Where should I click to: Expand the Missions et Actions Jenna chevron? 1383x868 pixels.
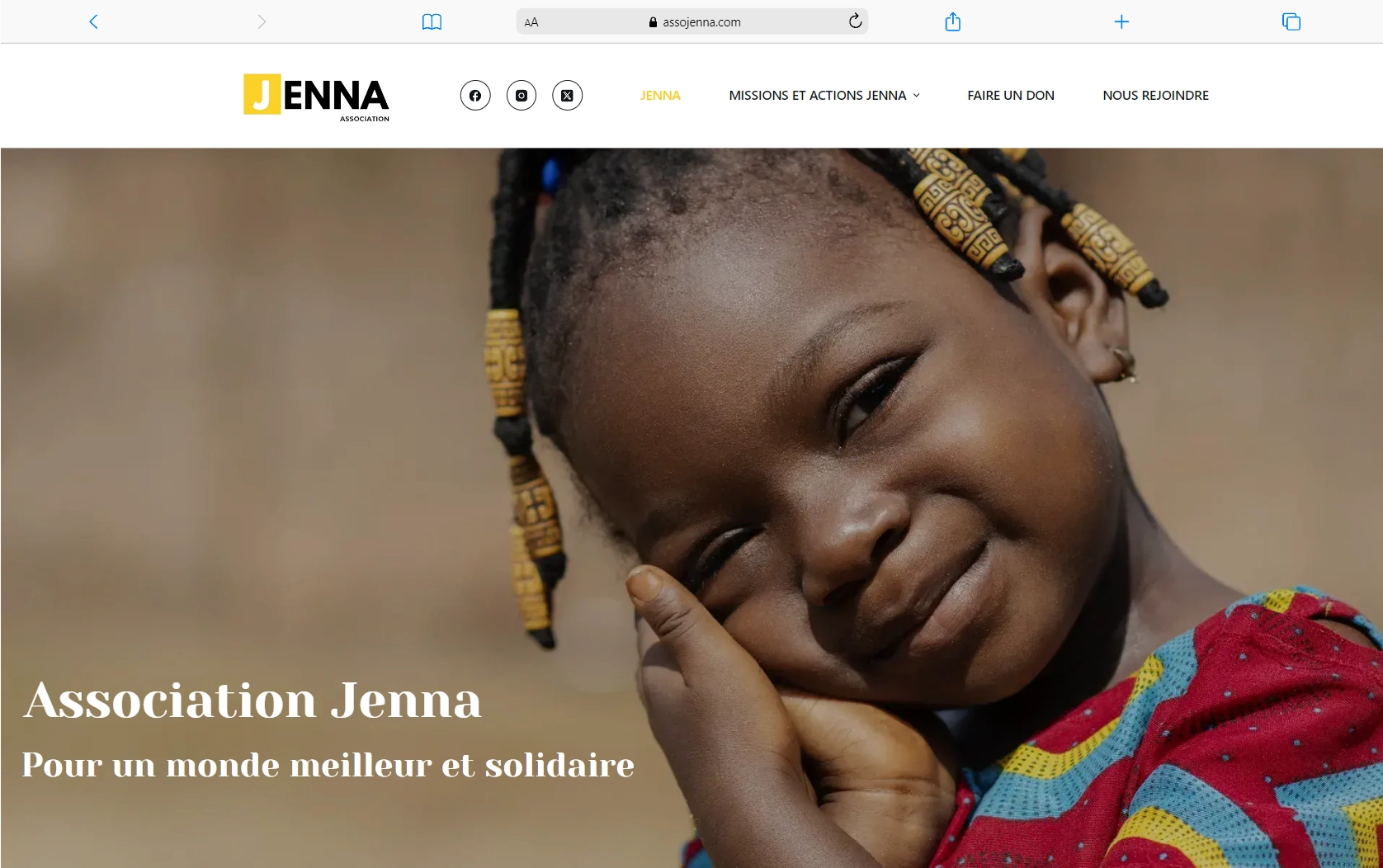pyautogui.click(x=916, y=96)
